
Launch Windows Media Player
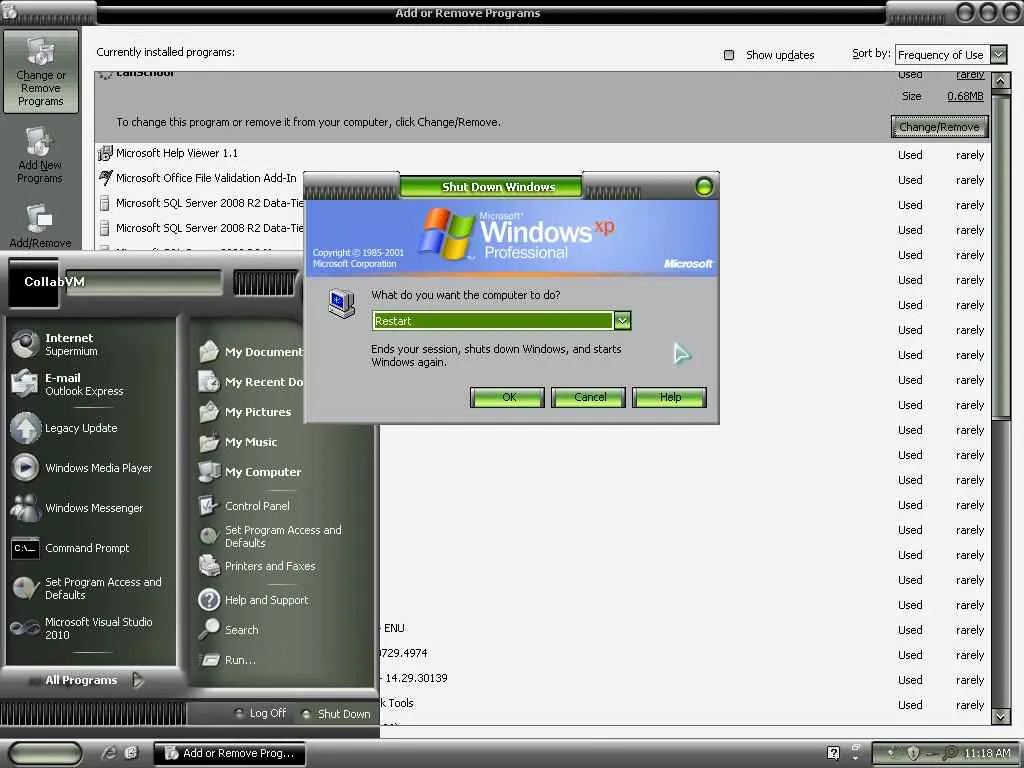pos(89,468)
